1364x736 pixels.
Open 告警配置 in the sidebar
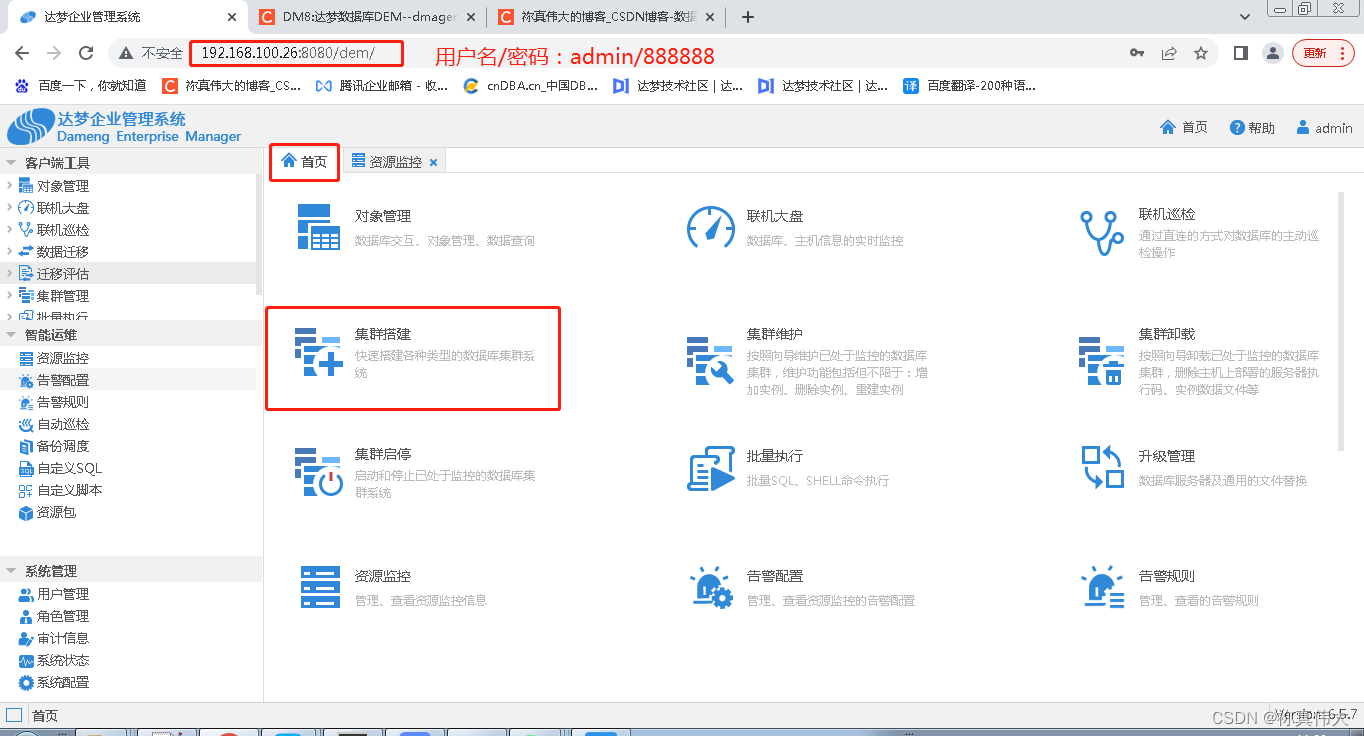pos(63,380)
